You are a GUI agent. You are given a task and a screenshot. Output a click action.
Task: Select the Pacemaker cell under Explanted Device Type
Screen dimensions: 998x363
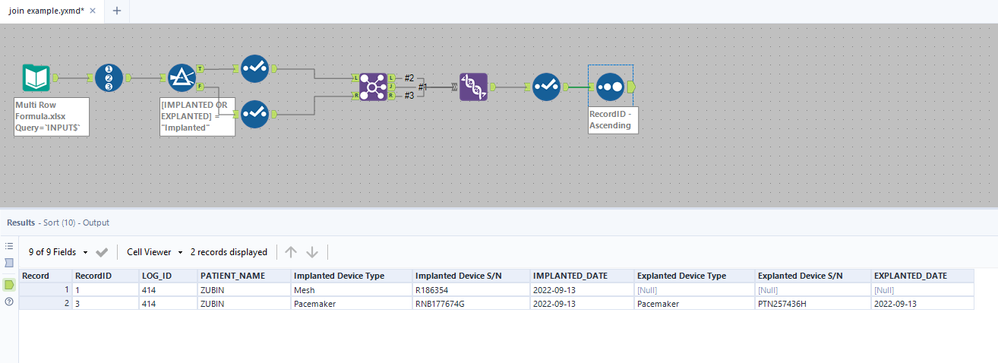pos(694,304)
